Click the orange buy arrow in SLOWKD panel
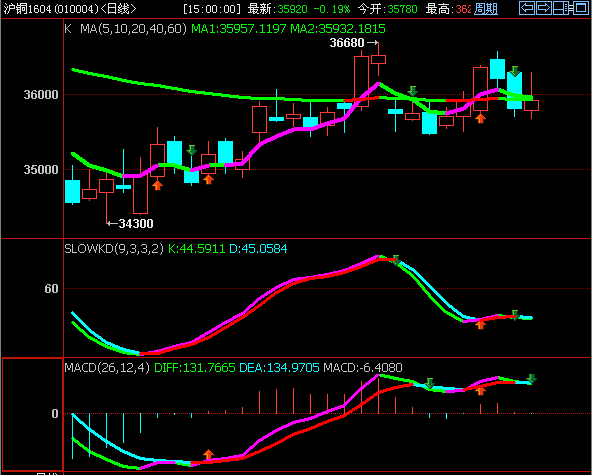This screenshot has height=475, width=592. [x=480, y=324]
